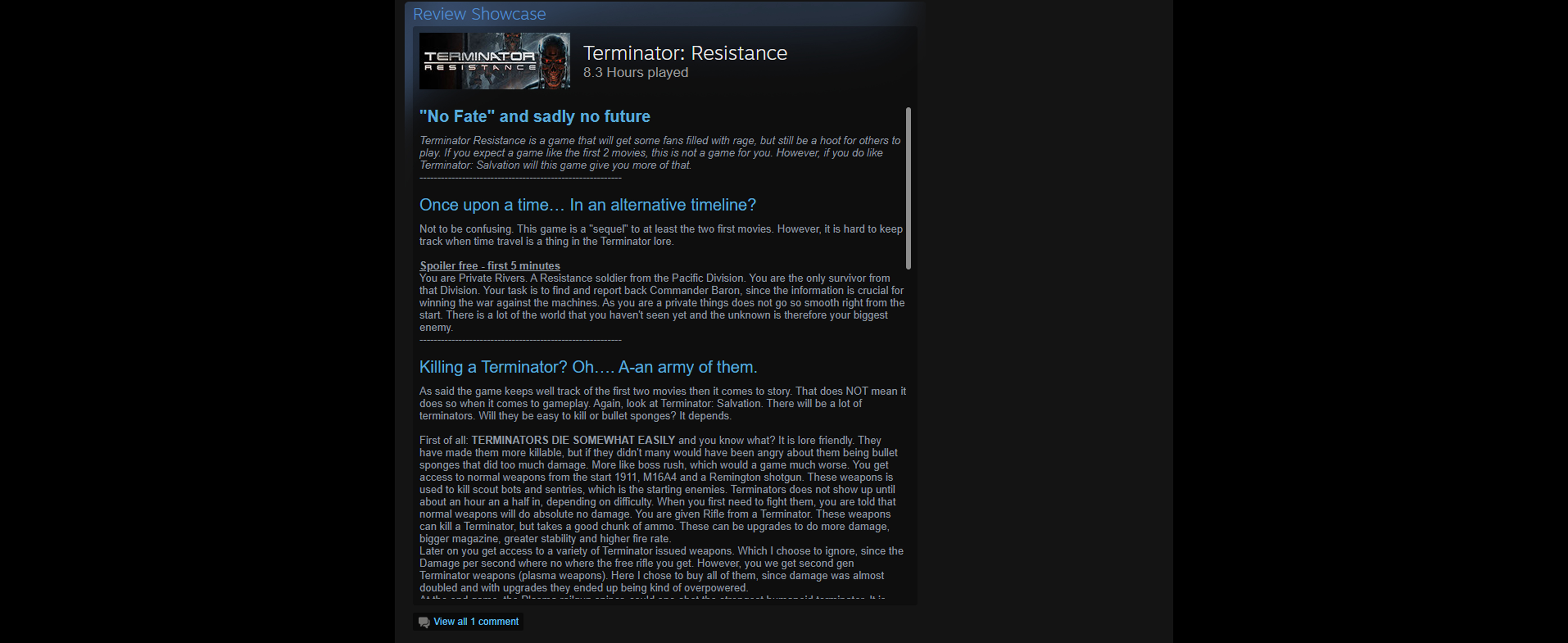Click the paragraph about plasma weapons
This screenshot has width=1568, height=643.
coord(661,569)
